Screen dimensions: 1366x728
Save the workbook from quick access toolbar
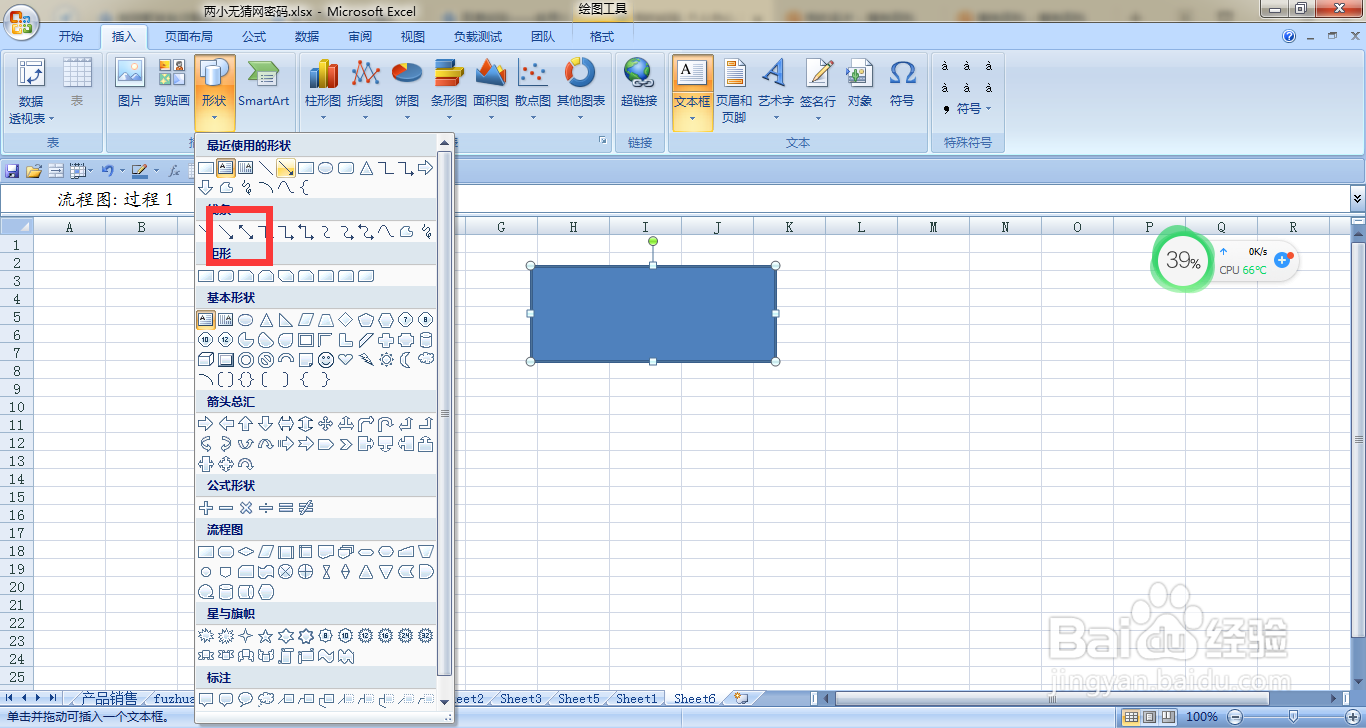click(x=12, y=171)
